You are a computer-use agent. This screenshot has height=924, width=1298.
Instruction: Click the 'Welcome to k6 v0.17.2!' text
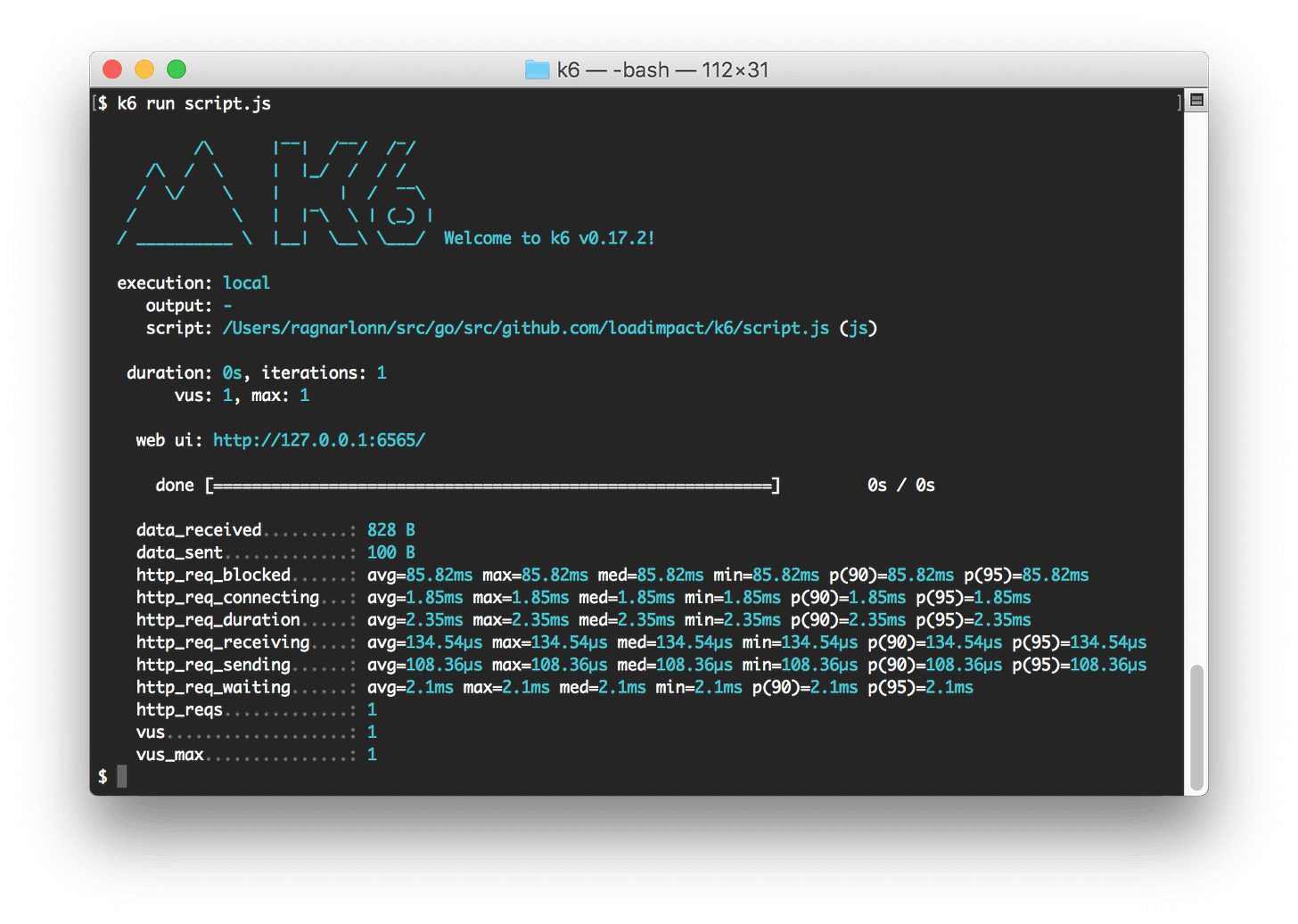point(549,238)
